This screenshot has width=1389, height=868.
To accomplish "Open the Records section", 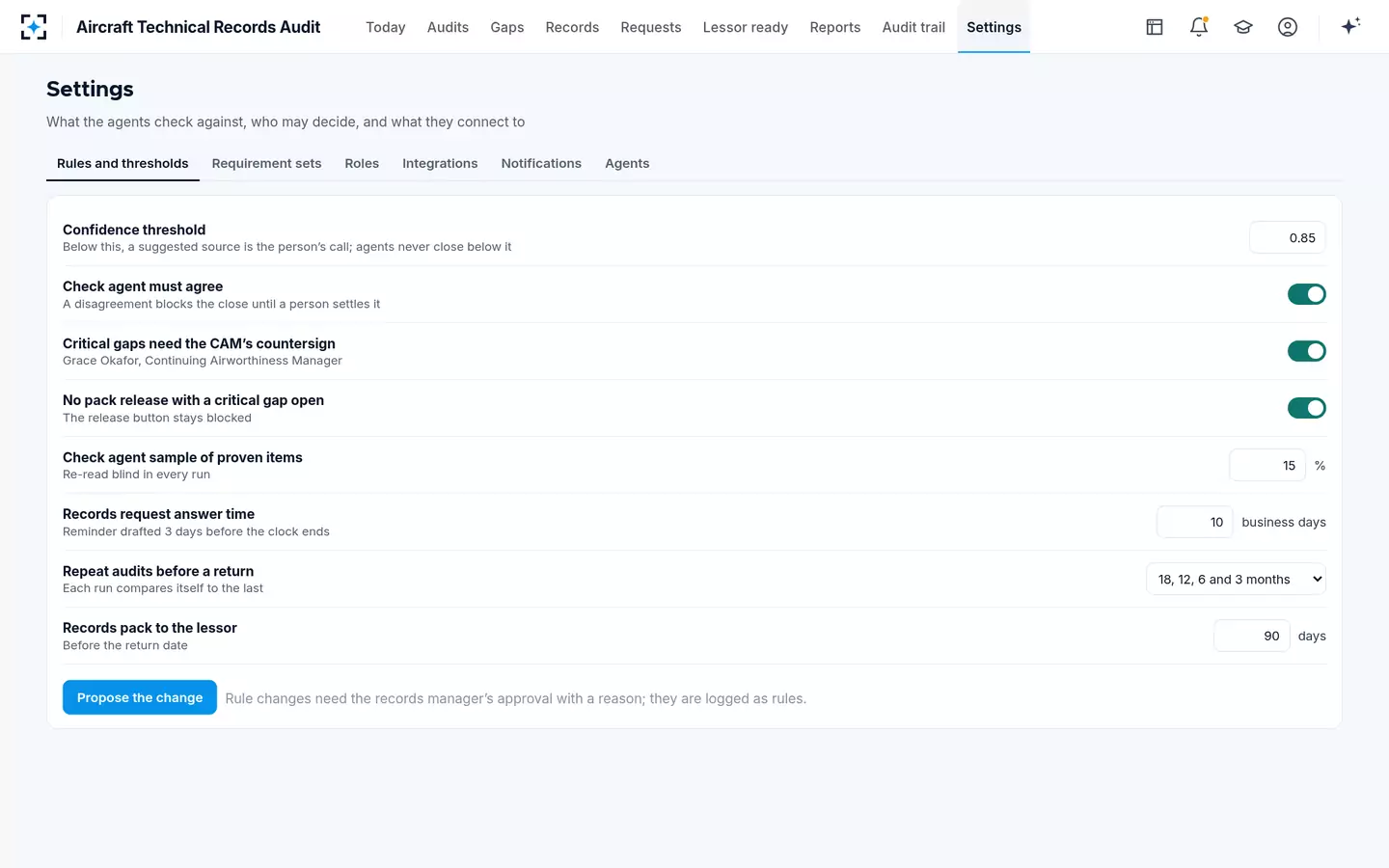I will tap(572, 27).
